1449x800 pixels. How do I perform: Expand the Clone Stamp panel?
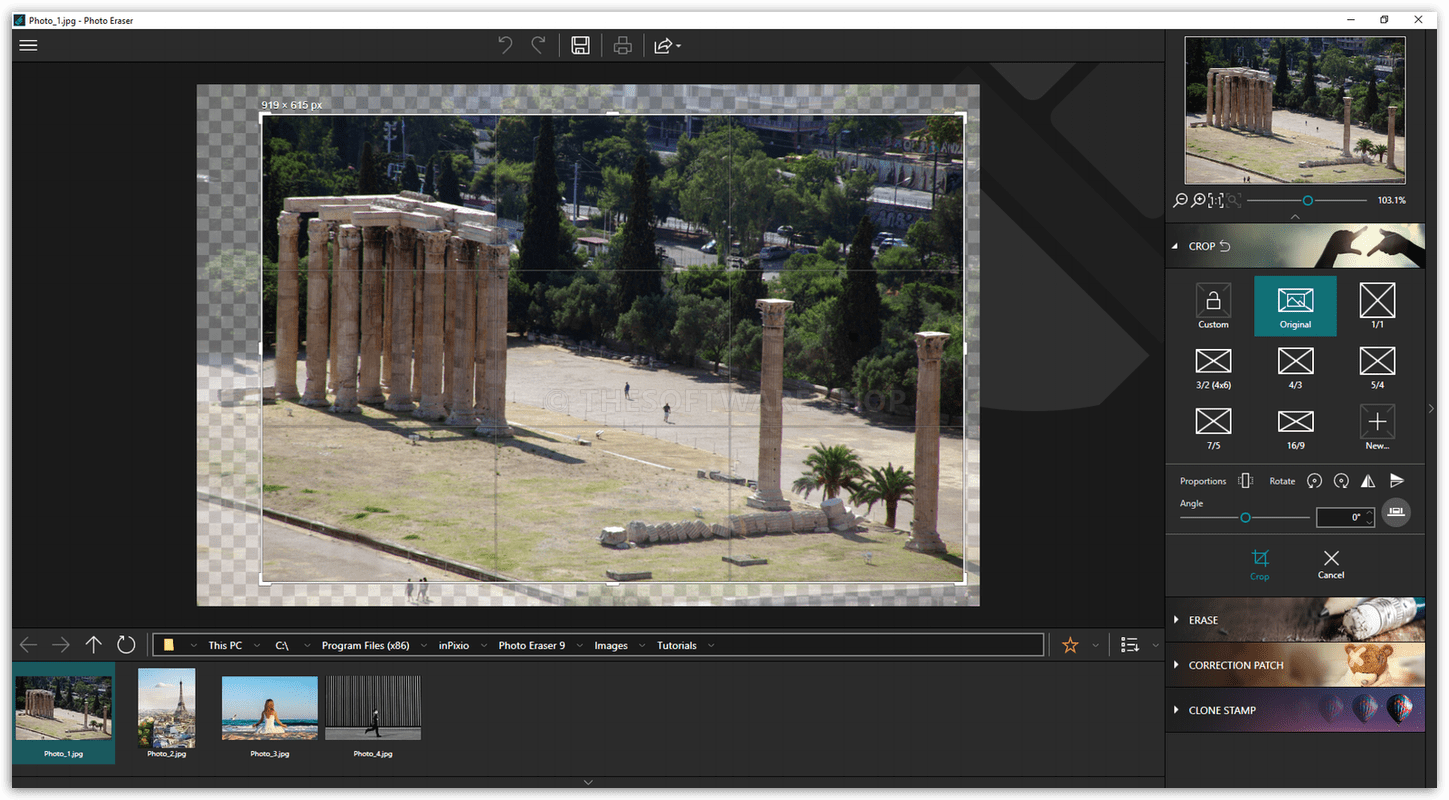pos(1221,710)
